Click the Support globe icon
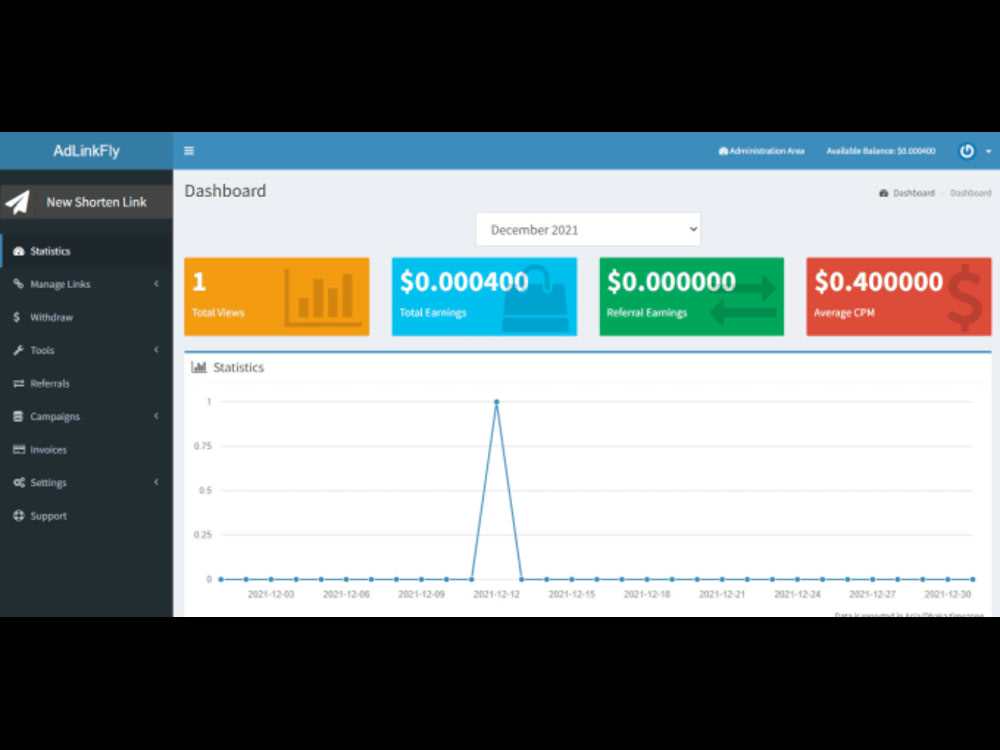The width and height of the screenshot is (1000, 750). 18,515
